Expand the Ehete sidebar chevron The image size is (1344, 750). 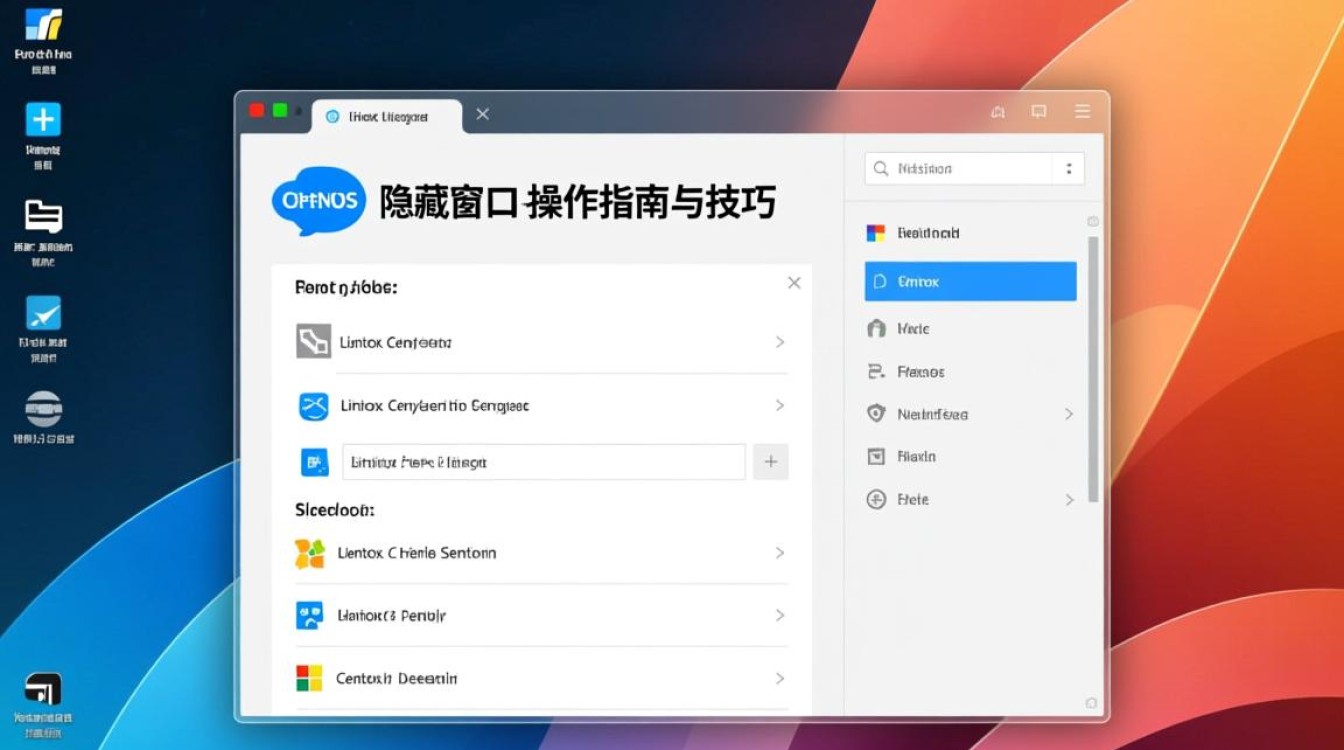(x=1069, y=499)
